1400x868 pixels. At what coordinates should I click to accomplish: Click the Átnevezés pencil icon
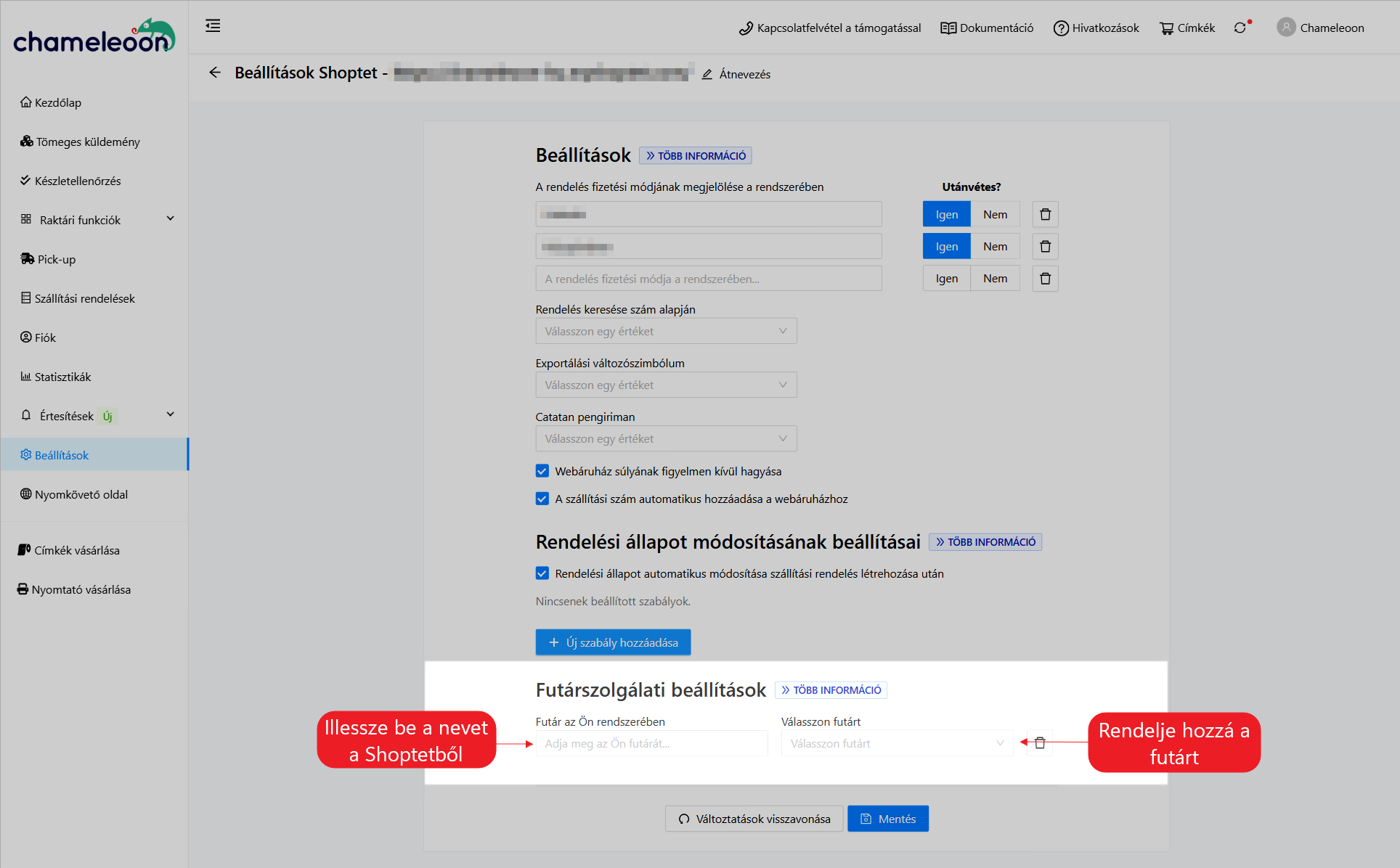click(x=707, y=74)
